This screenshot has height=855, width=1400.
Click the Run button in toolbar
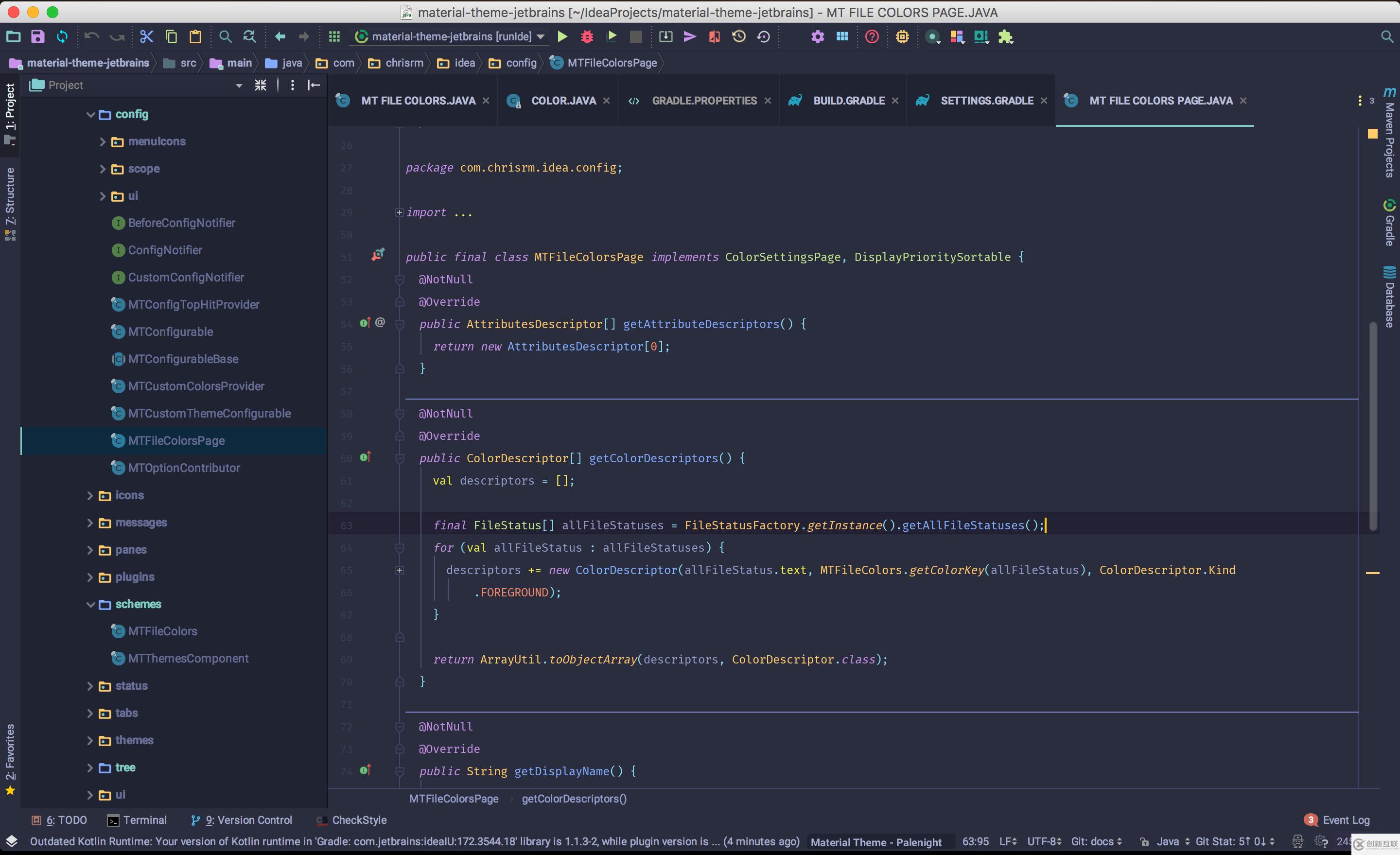[563, 36]
